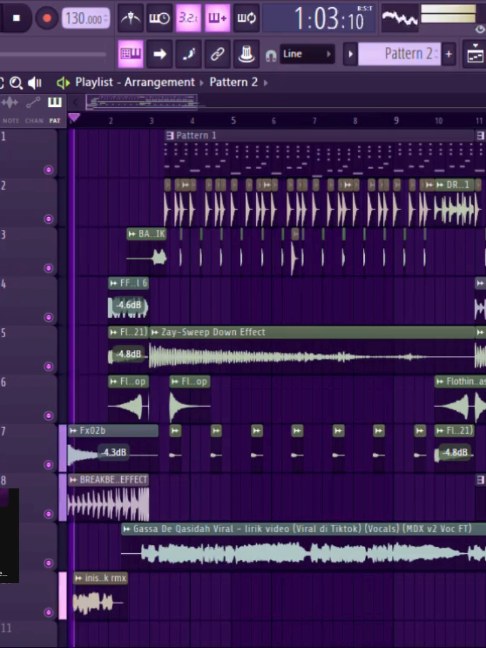Viewport: 486px width, 648px height.
Task: Open the Pattern 2 selector
Action: (399, 54)
